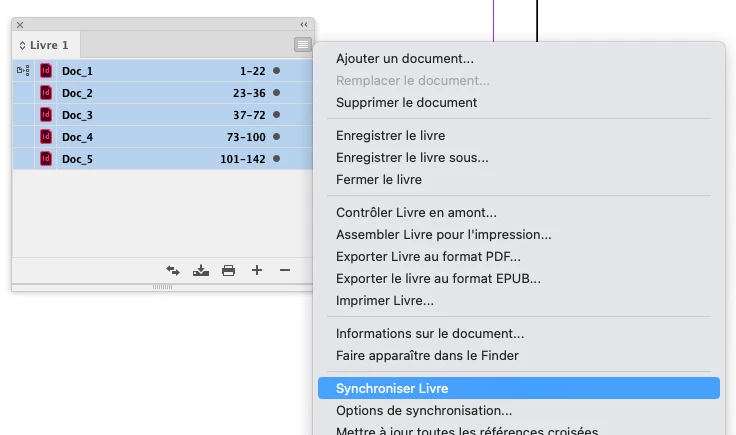Viewport: 736px width, 435px height.
Task: Cycle the Livre 1 tab display arrows
Action: tap(22, 46)
